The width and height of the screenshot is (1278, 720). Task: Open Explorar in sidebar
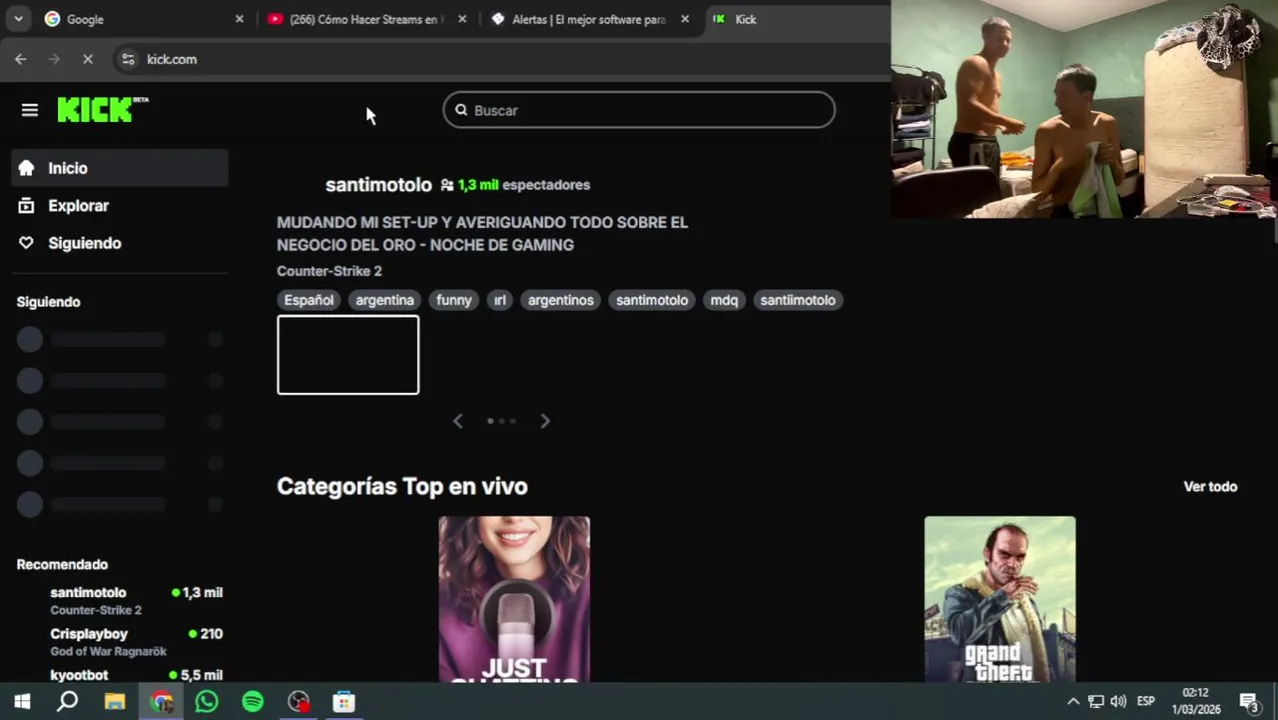tap(120, 206)
